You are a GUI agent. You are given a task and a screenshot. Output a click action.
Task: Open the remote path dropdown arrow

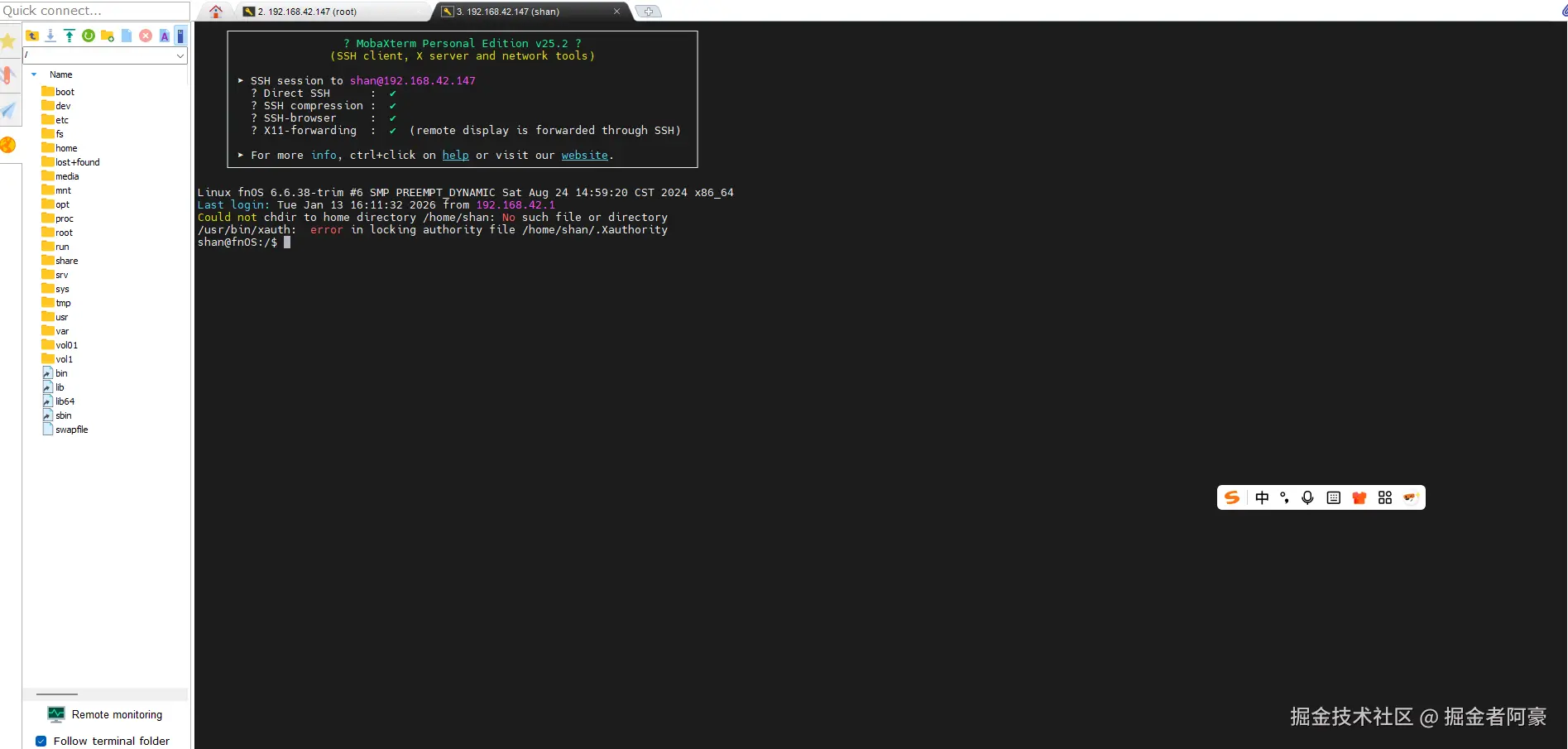click(180, 55)
